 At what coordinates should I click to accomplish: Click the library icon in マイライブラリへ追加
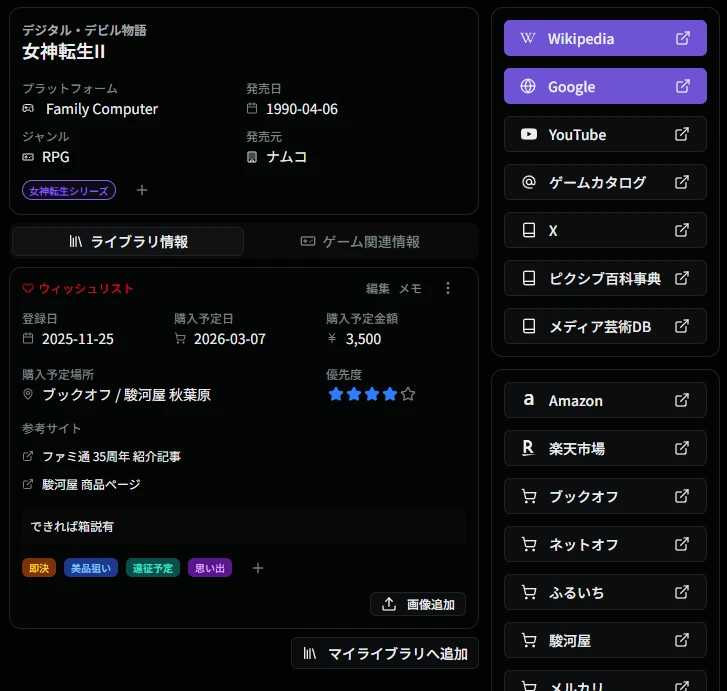tap(309, 653)
